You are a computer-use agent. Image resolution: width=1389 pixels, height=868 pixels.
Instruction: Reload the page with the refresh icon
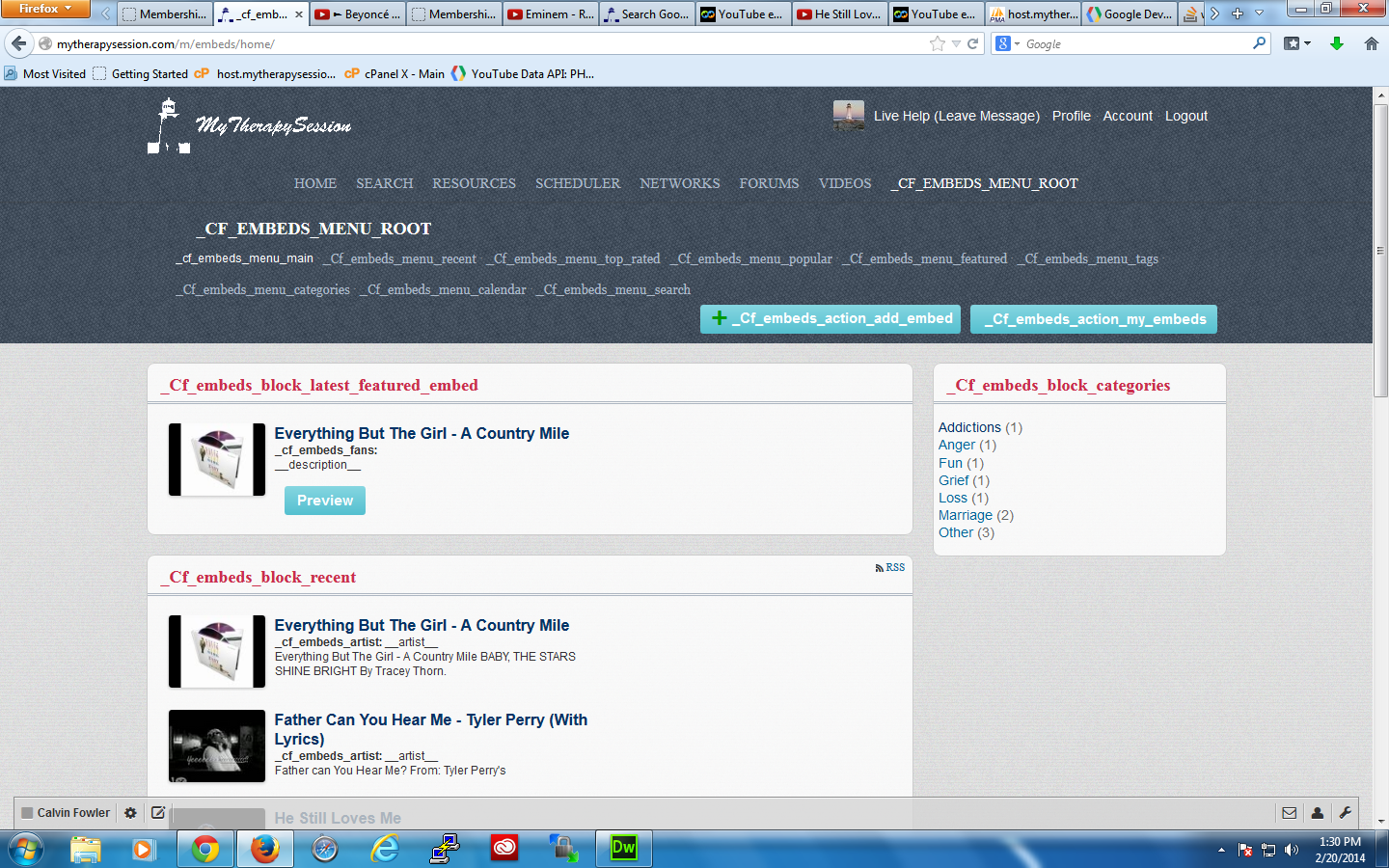coord(973,43)
